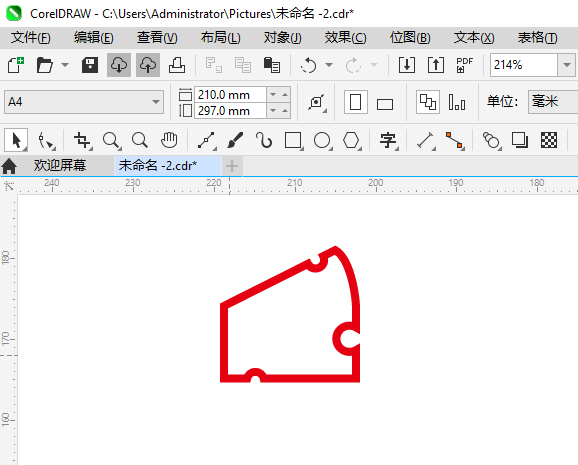Select the Crop tool
The height and width of the screenshot is (465, 578).
coord(82,141)
